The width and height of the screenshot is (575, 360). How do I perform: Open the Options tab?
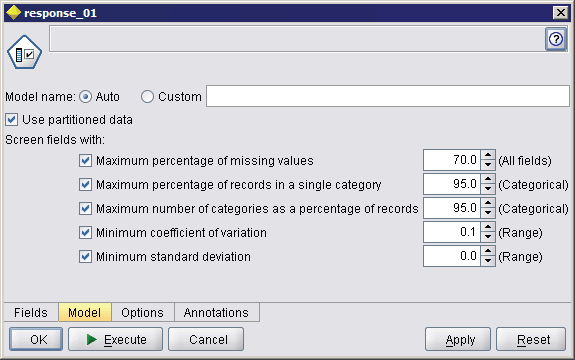143,312
